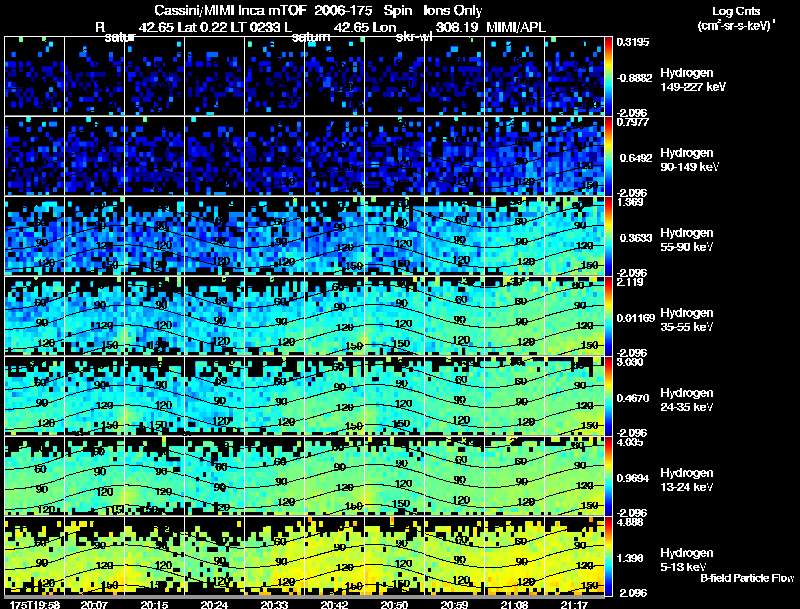Click the 'Hydrogen 149-227 keV' label
Viewport: 800px width, 609px height.
pos(692,80)
